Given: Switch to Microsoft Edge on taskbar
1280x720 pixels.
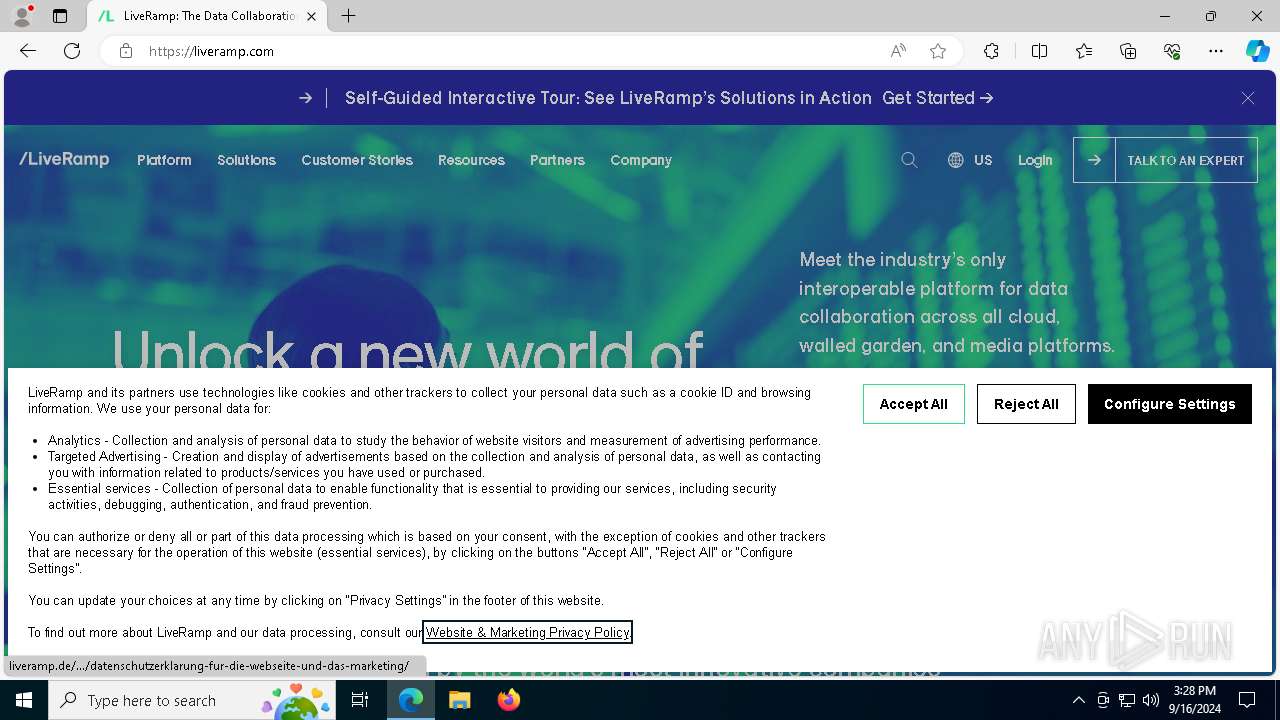Looking at the screenshot, I should click(411, 700).
